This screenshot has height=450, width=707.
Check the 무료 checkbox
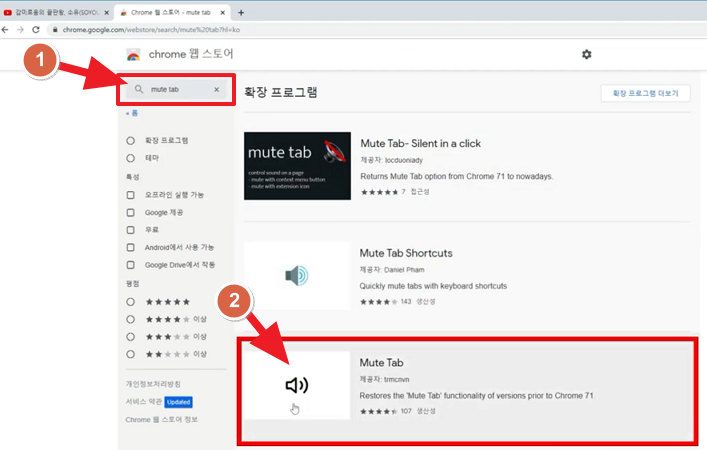(130, 230)
